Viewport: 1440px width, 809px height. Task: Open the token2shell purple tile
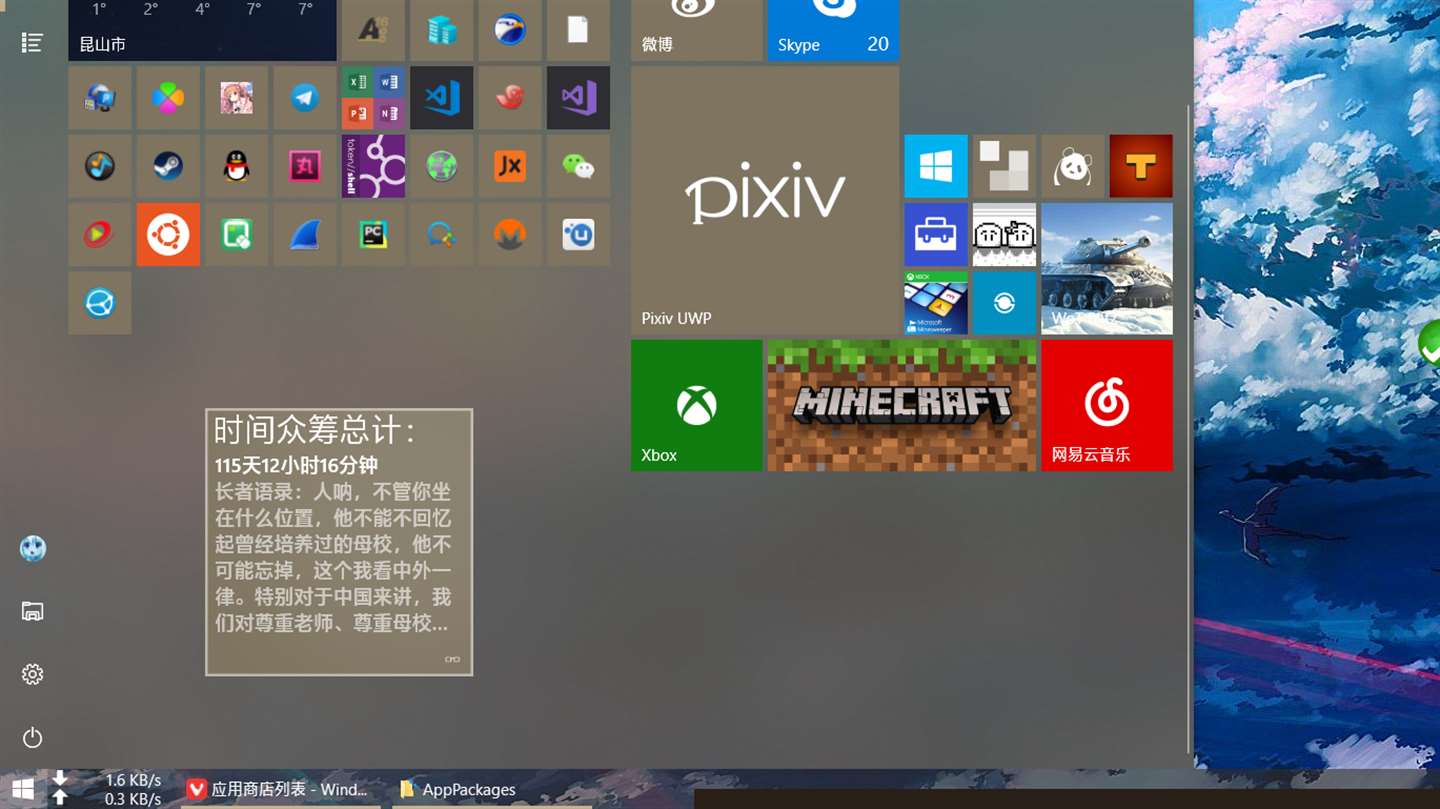tap(373, 166)
